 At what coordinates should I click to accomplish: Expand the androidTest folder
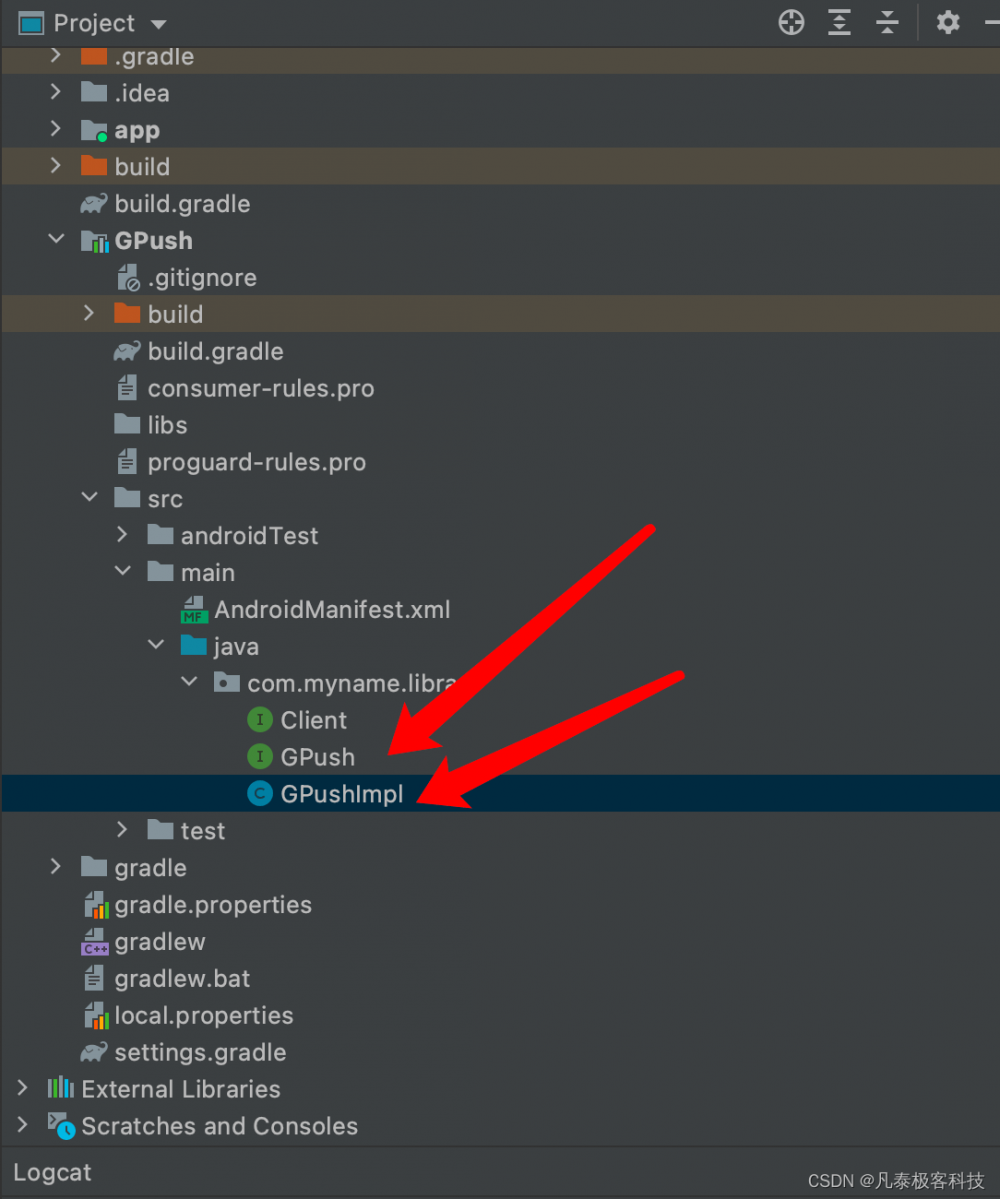pyautogui.click(x=122, y=535)
